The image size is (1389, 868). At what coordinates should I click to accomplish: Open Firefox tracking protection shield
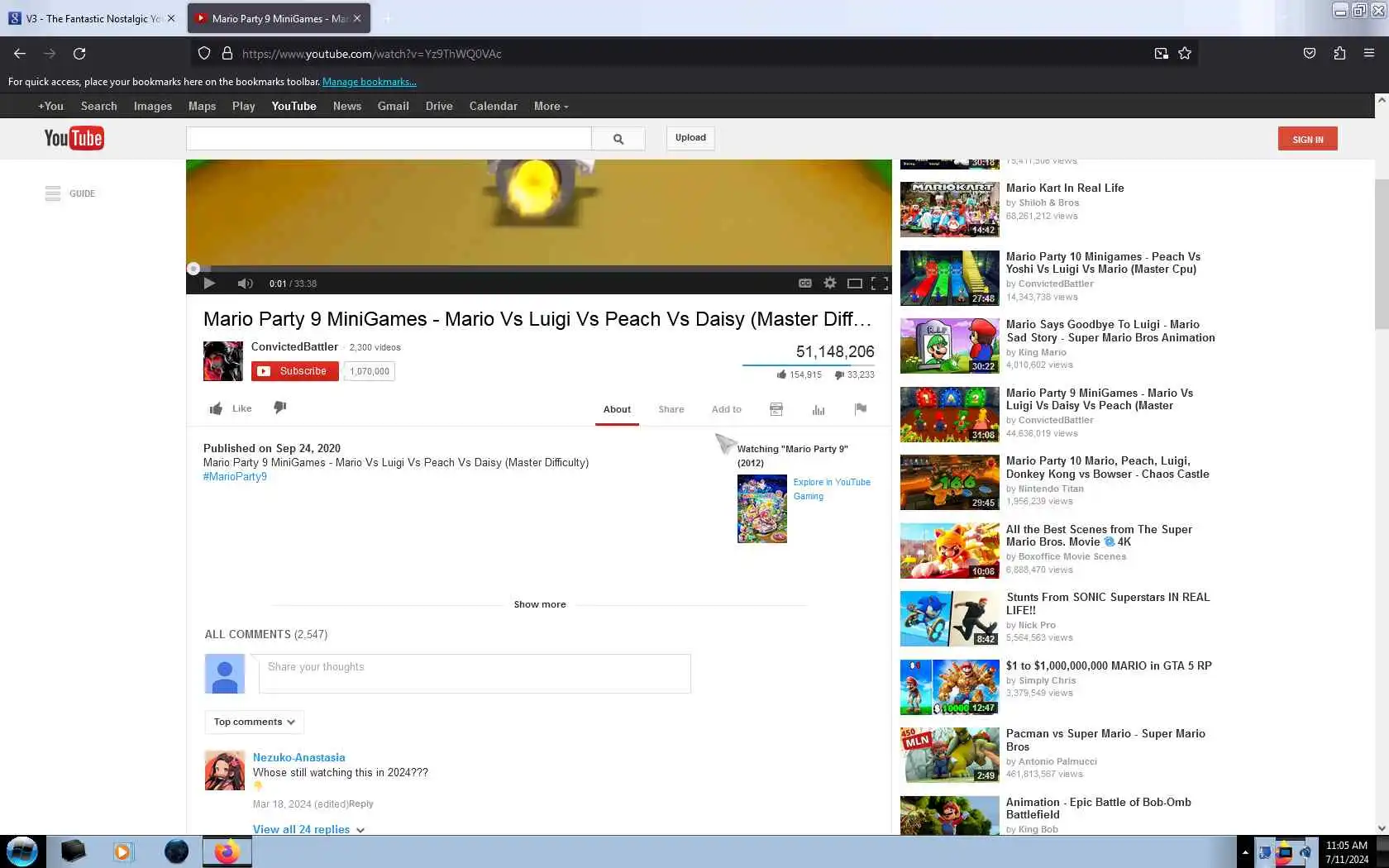(x=204, y=53)
